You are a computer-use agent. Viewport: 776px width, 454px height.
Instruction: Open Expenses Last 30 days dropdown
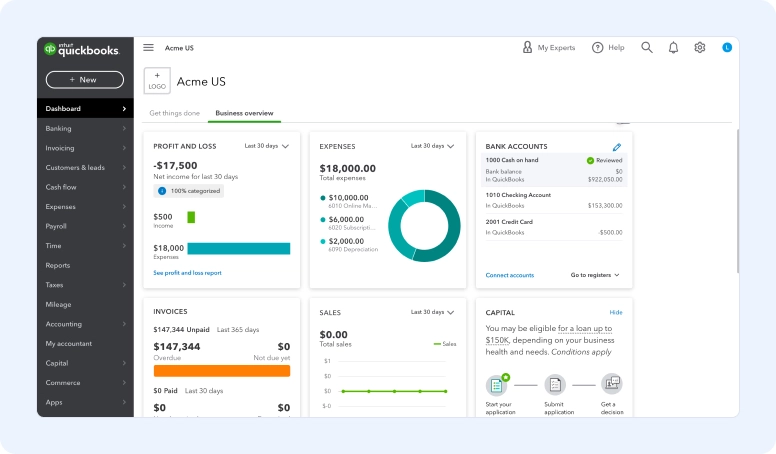[x=433, y=146]
